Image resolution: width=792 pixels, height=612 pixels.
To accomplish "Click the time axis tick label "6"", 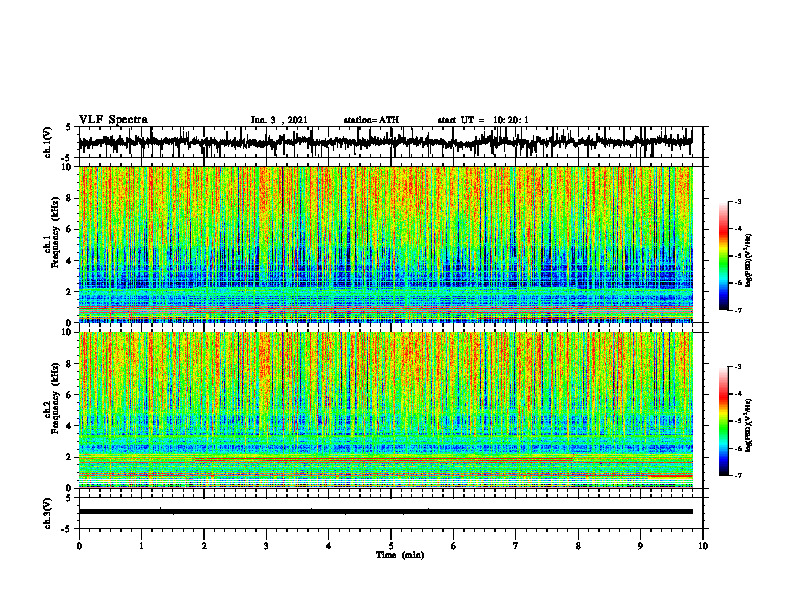I will point(454,546).
